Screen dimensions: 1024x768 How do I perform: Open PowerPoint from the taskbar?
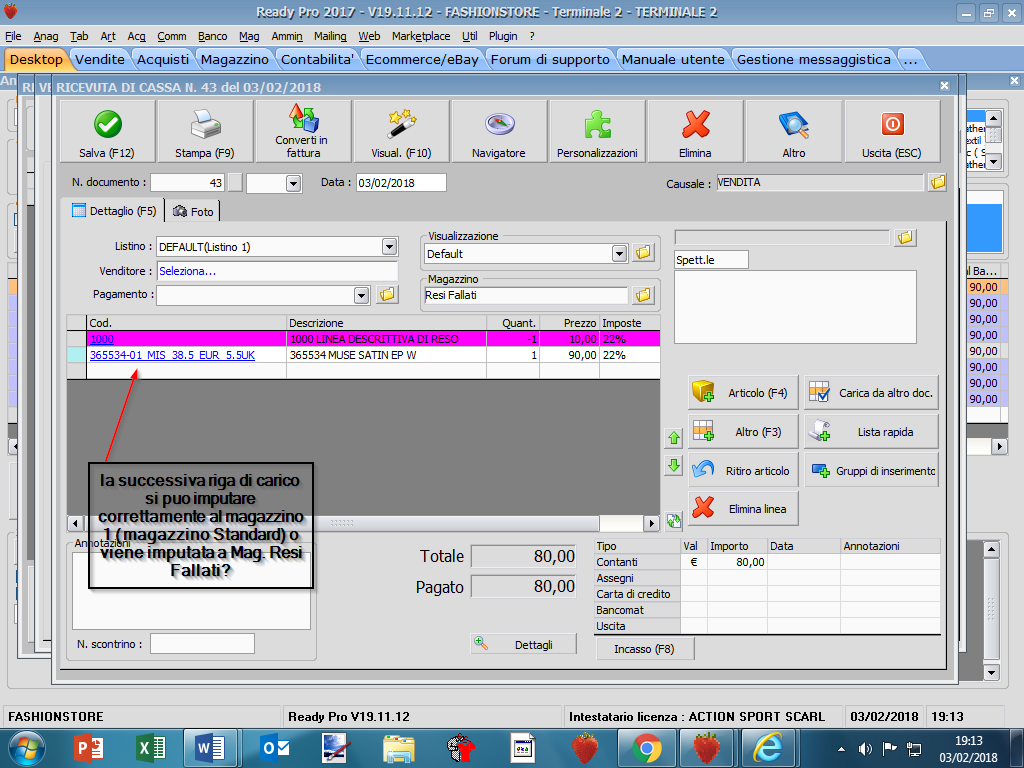point(89,748)
